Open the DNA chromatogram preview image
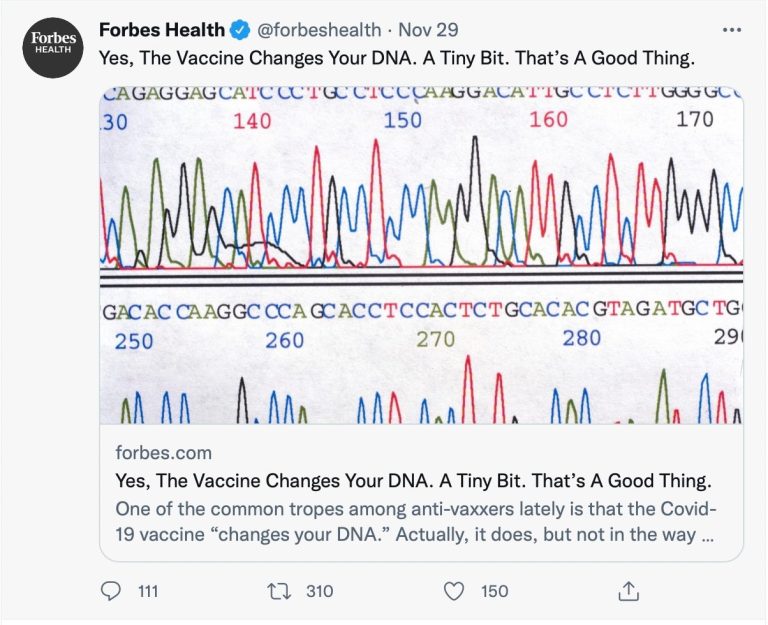This screenshot has width=768, height=625. pyautogui.click(x=421, y=255)
